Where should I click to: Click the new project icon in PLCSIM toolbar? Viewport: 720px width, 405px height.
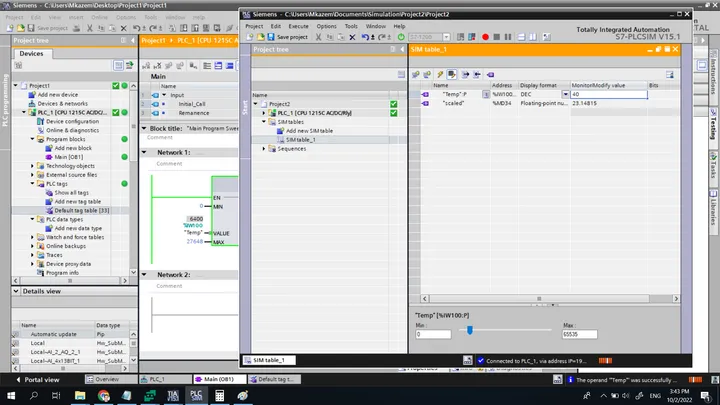click(x=250, y=37)
